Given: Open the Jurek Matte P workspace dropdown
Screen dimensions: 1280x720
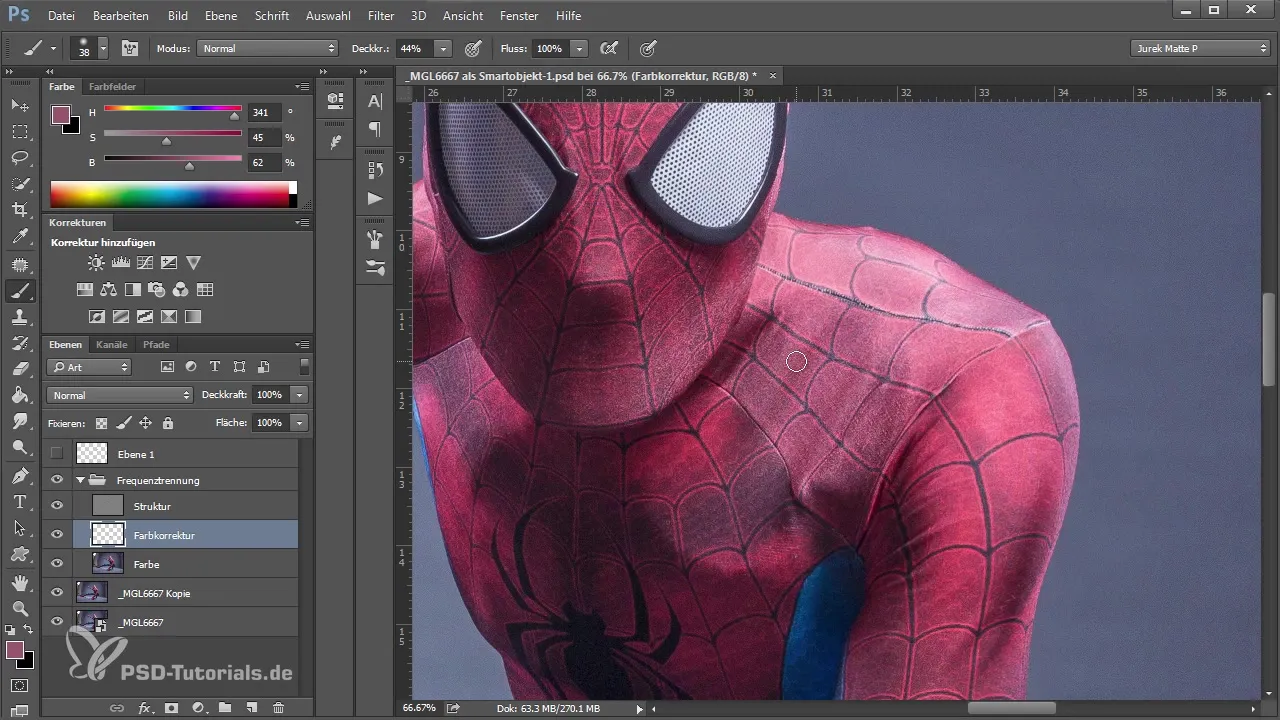Looking at the screenshot, I should pyautogui.click(x=1200, y=48).
